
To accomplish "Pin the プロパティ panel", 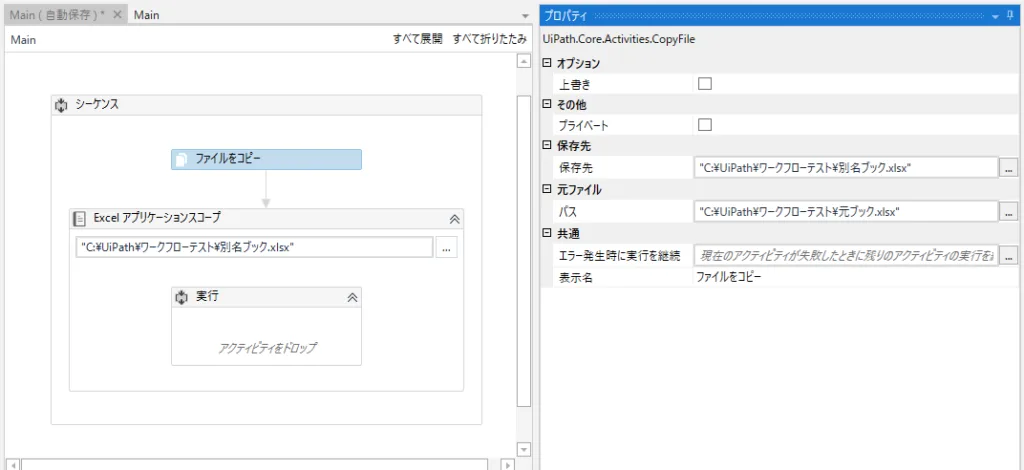I will (x=1011, y=16).
